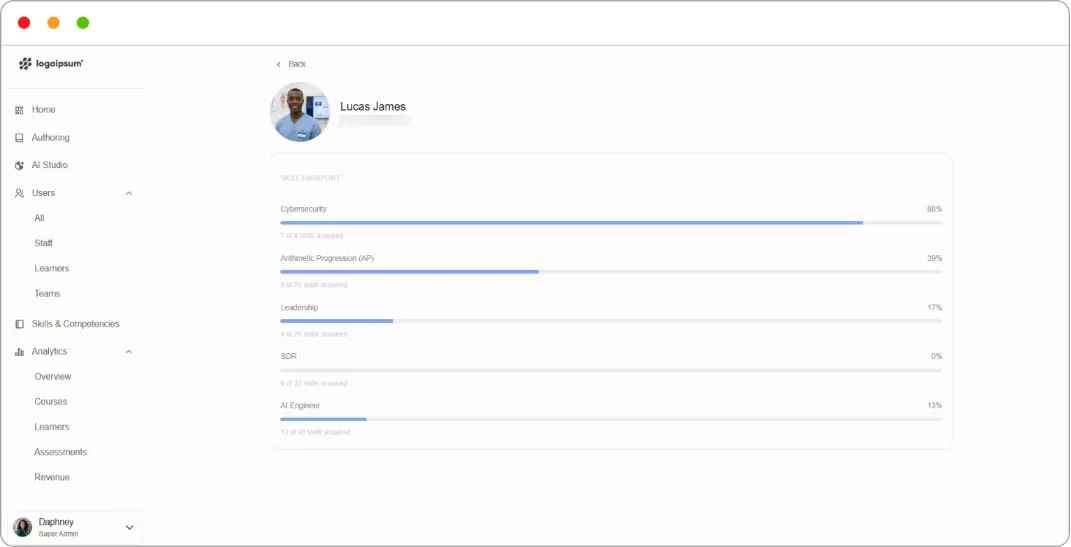Open the Home menu item
Image resolution: width=1071 pixels, height=547 pixels.
(44, 109)
